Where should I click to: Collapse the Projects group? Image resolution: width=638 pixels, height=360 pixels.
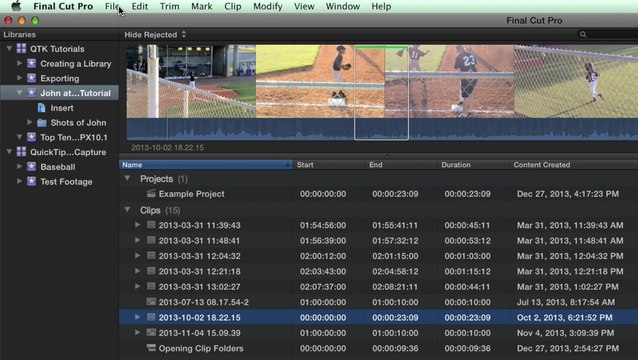click(127, 178)
